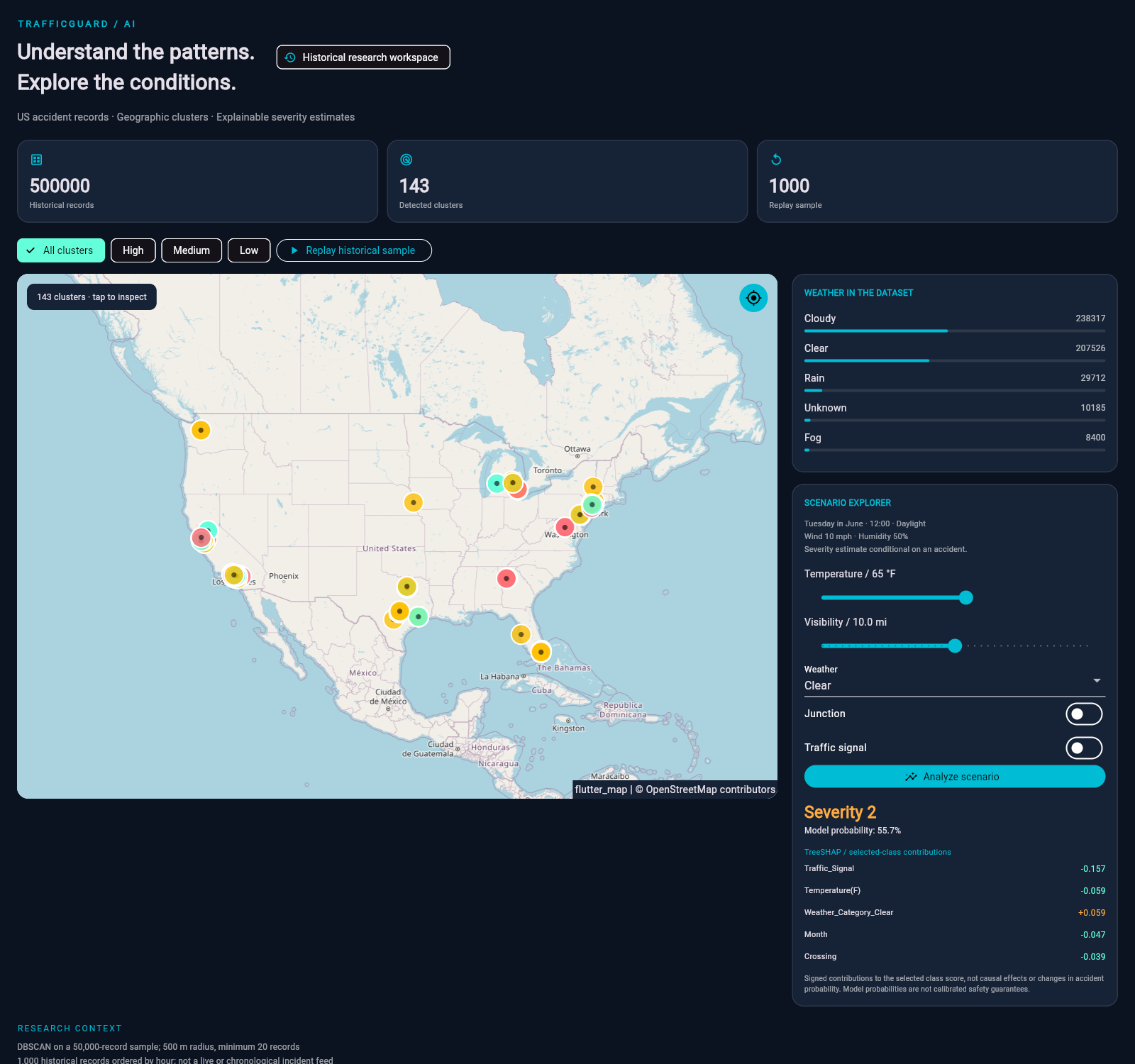Toggle the All clusters filter chip
Image resolution: width=1135 pixels, height=1064 pixels.
61,250
